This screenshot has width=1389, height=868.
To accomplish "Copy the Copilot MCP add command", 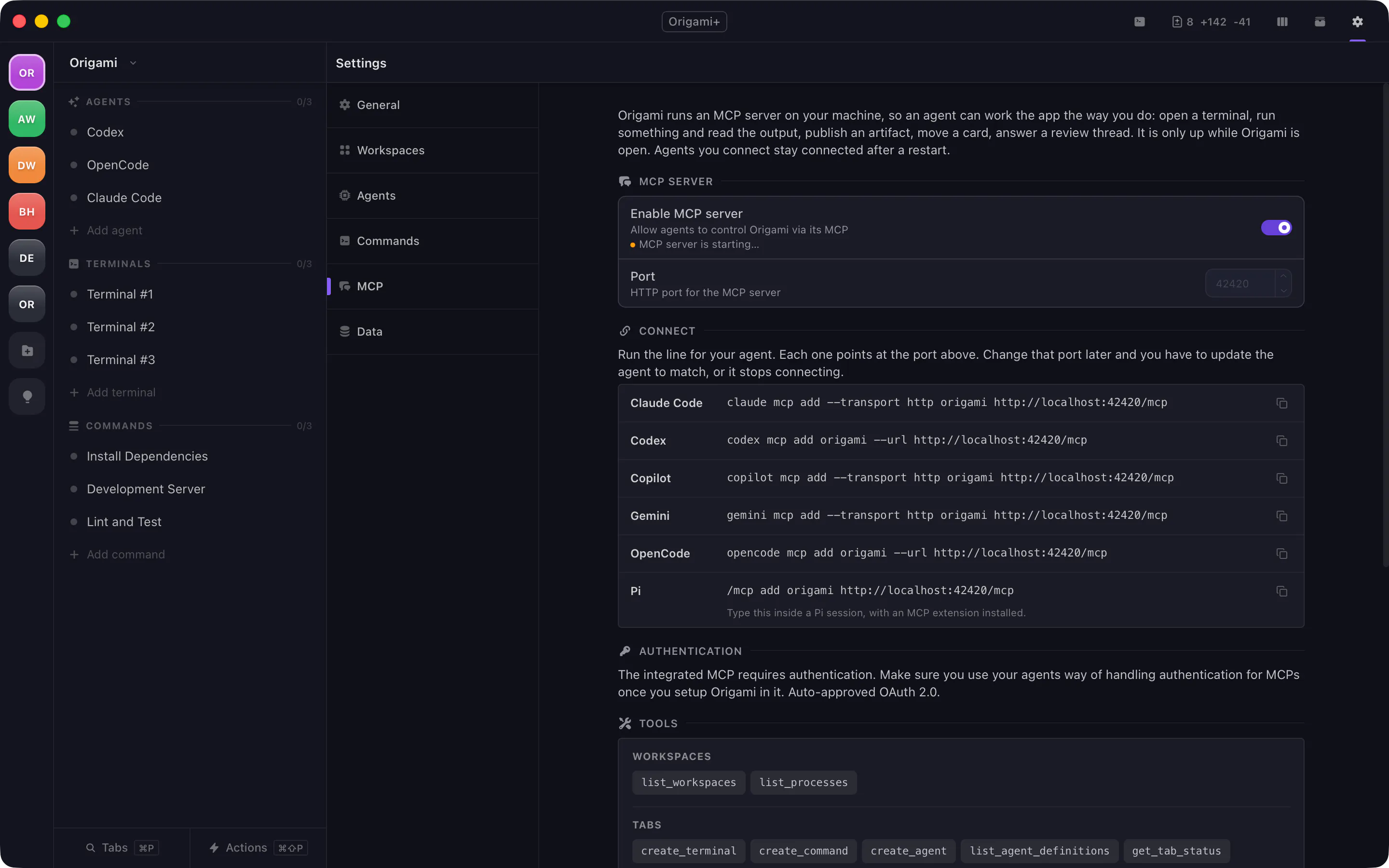I will click(x=1281, y=478).
